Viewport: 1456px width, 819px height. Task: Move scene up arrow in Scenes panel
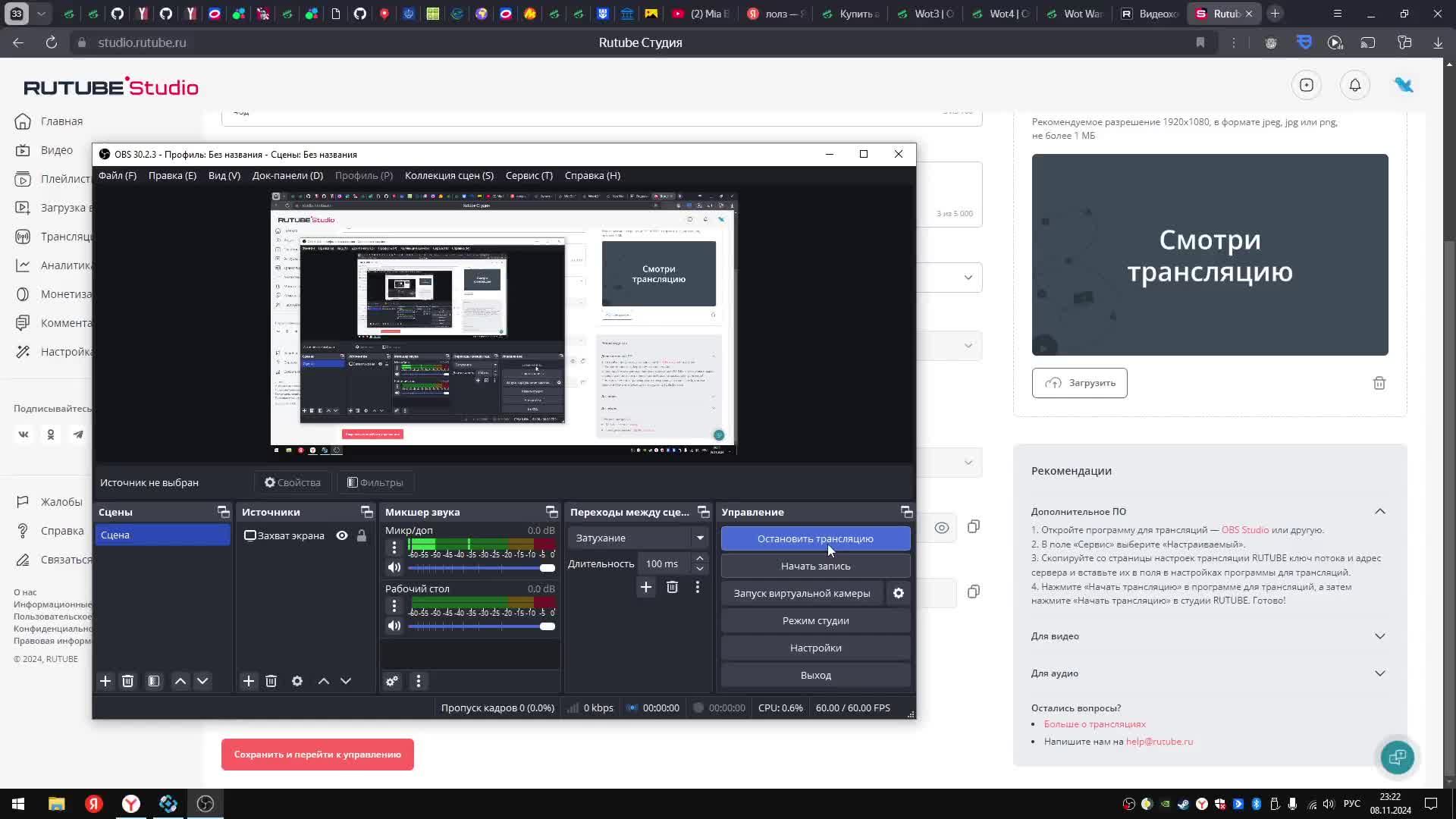coord(180,681)
